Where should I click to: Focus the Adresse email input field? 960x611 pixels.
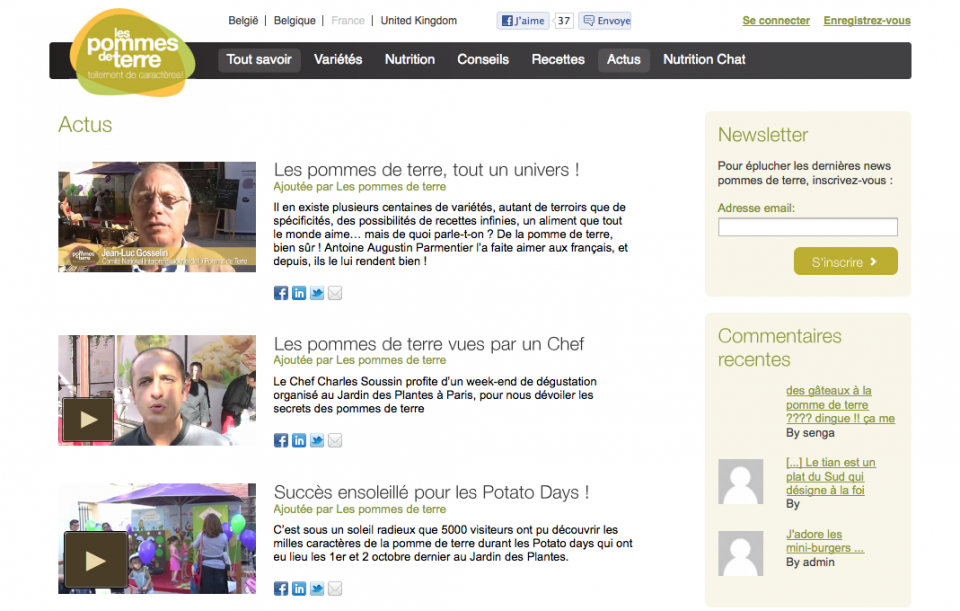[808, 227]
